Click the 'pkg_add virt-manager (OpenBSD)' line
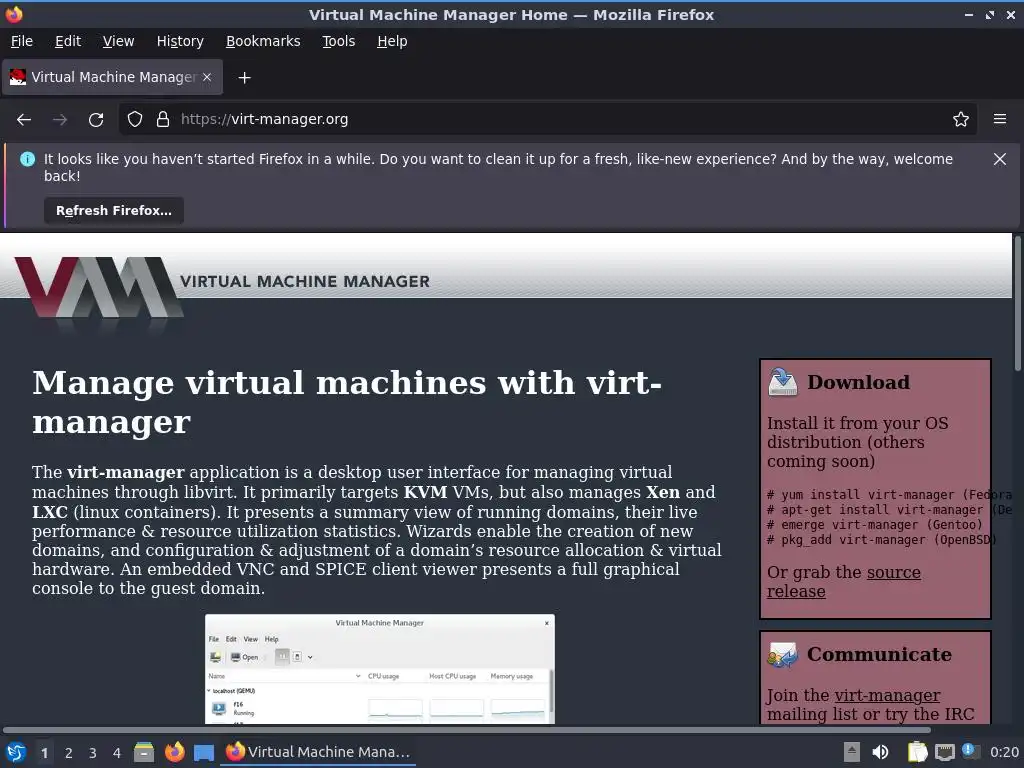Viewport: 1024px width, 768px height. coord(880,540)
